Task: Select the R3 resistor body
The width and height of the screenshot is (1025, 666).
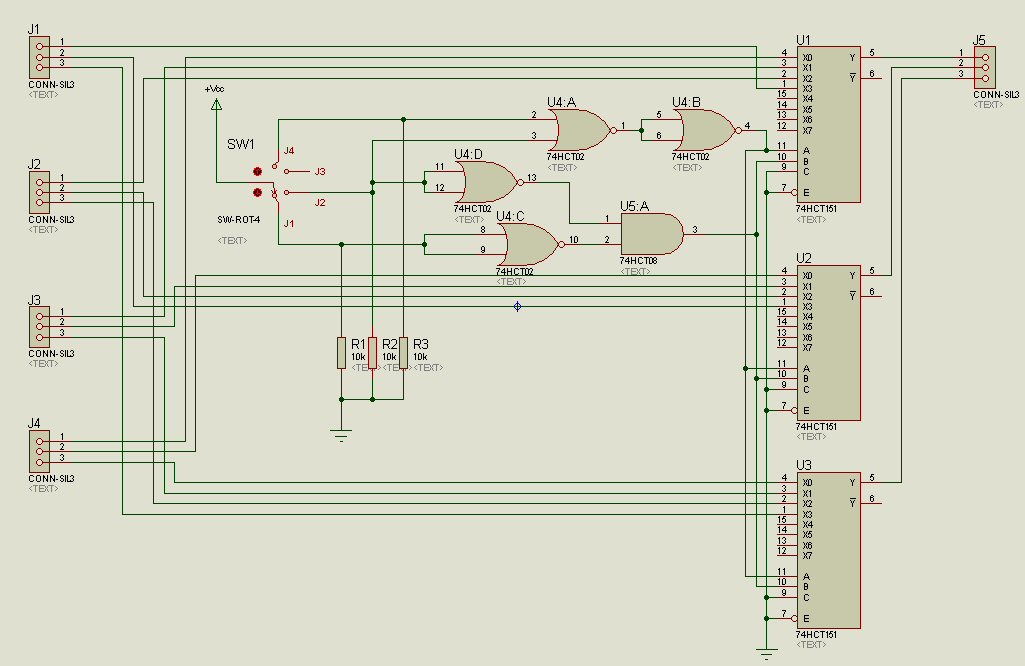Action: tap(403, 353)
